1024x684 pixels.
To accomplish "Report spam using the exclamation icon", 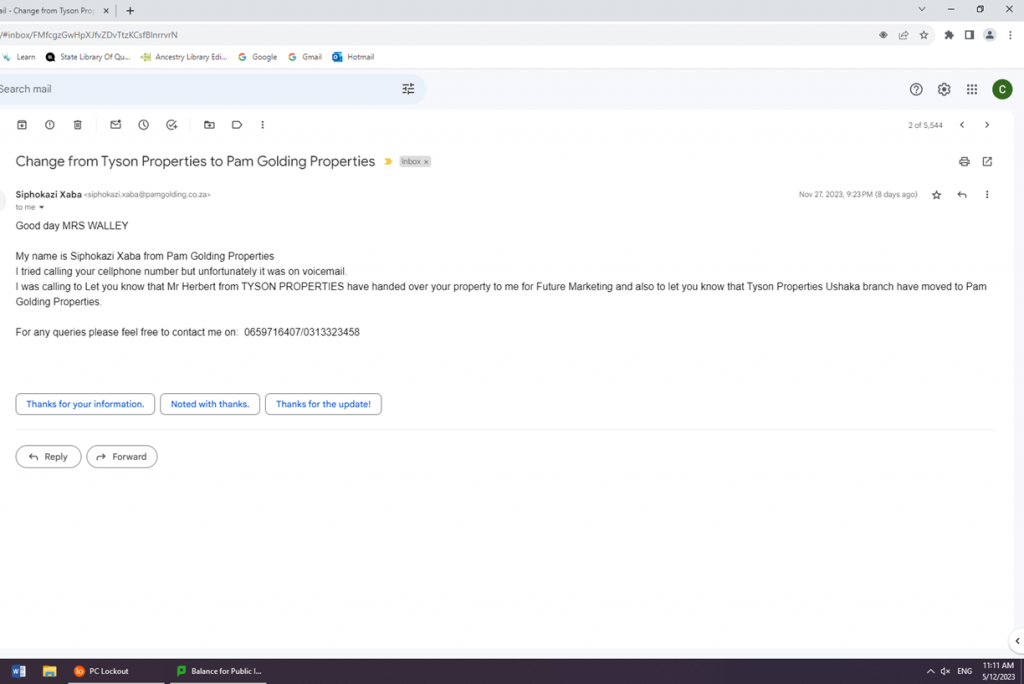I will coord(50,125).
